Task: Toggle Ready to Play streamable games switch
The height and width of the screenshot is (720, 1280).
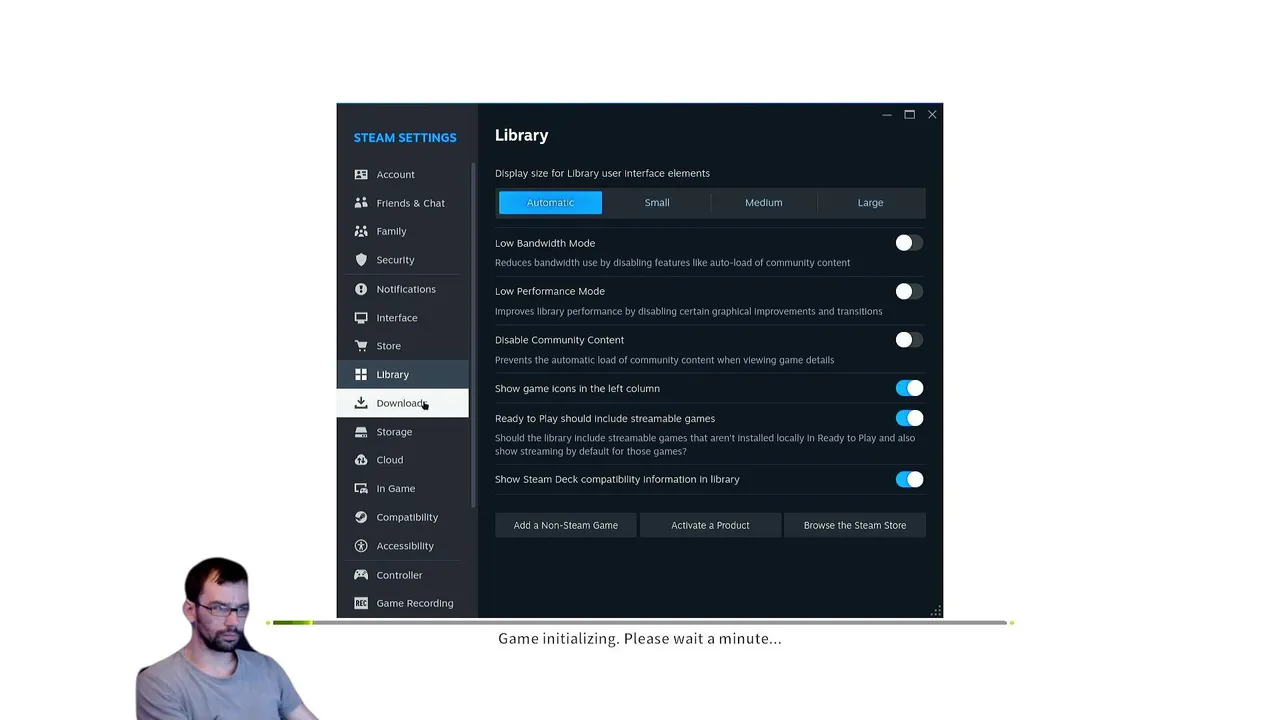Action: point(909,418)
